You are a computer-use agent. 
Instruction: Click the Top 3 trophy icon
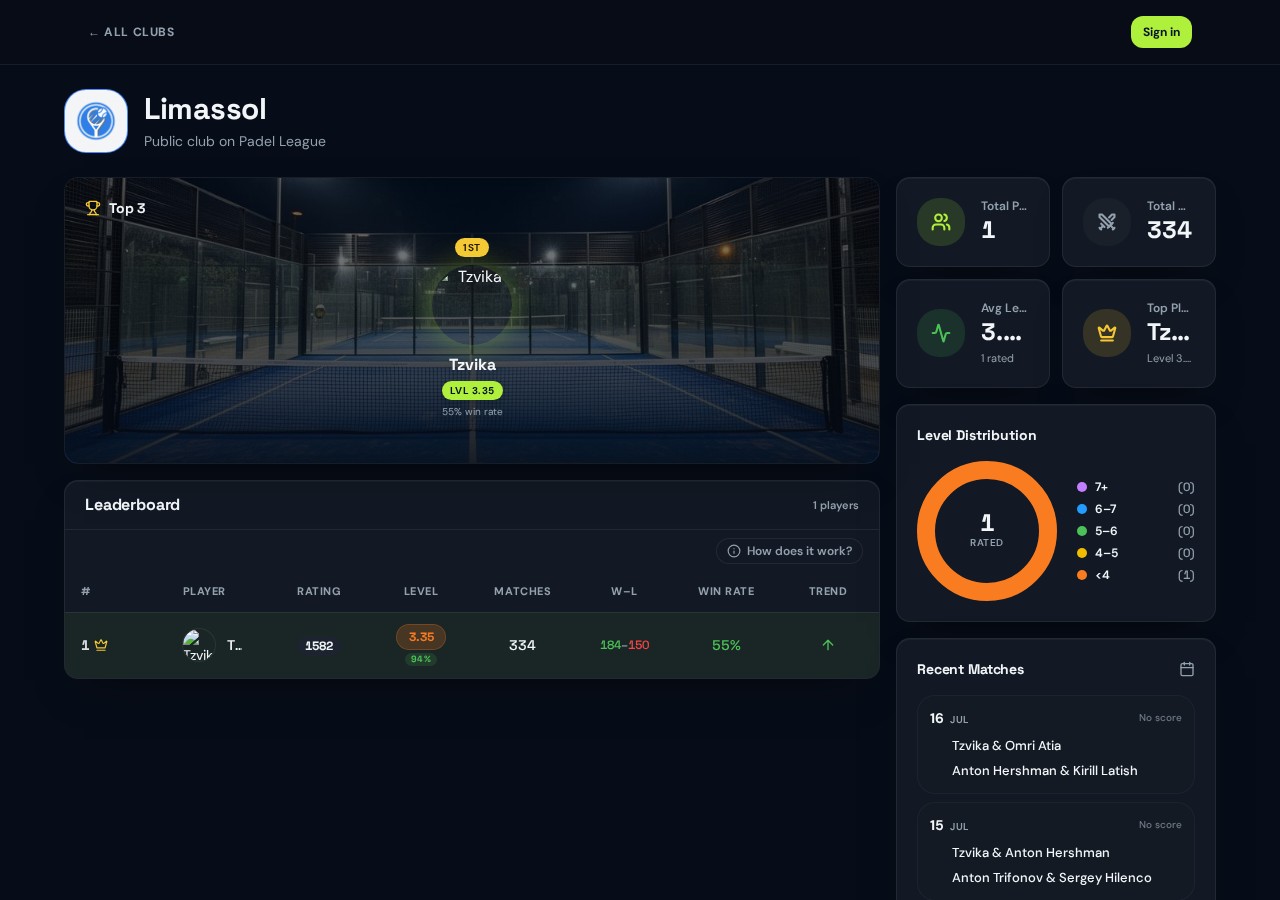pyautogui.click(x=93, y=208)
